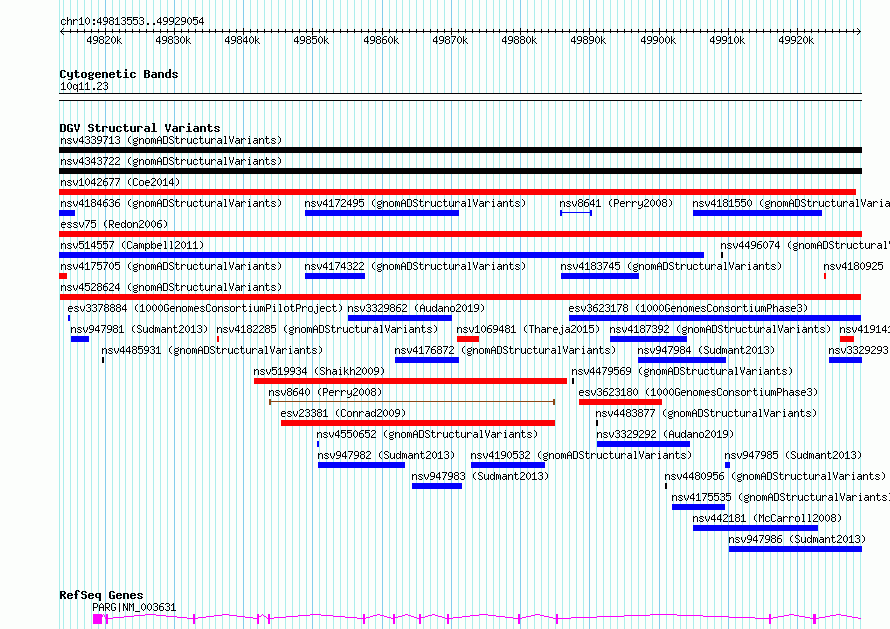Screen dimensions: 890x629
Task: Select nsv4175705 variant label
Action: point(171,266)
